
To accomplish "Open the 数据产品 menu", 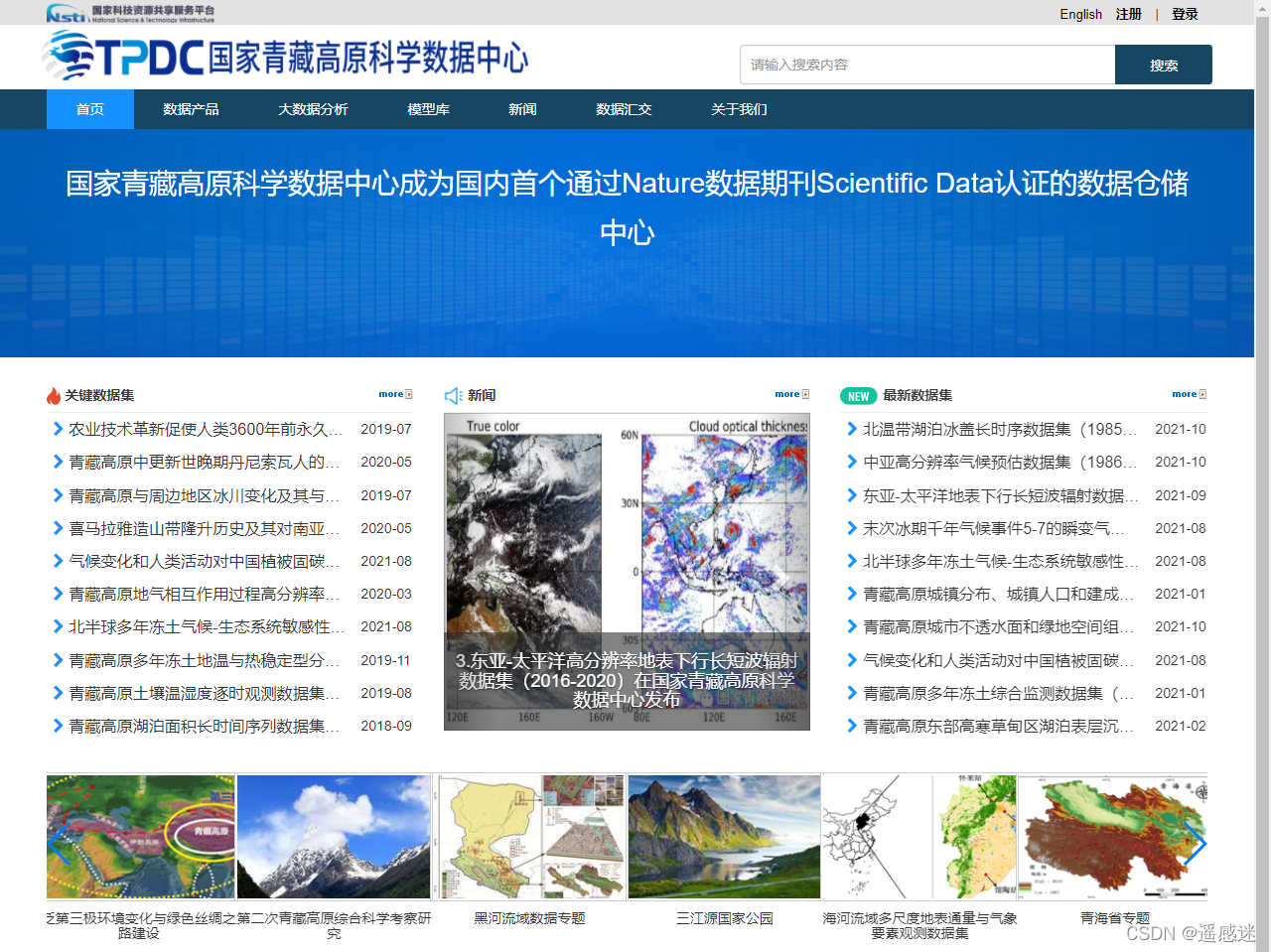I will click(x=191, y=109).
